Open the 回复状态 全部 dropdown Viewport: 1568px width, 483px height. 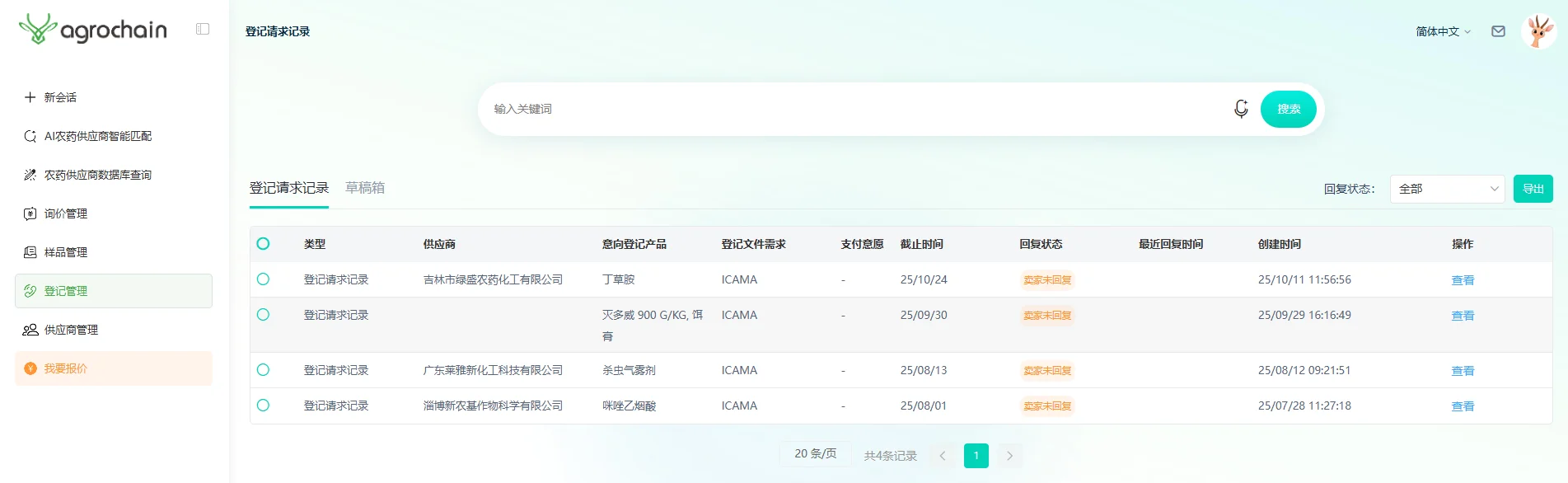1447,189
